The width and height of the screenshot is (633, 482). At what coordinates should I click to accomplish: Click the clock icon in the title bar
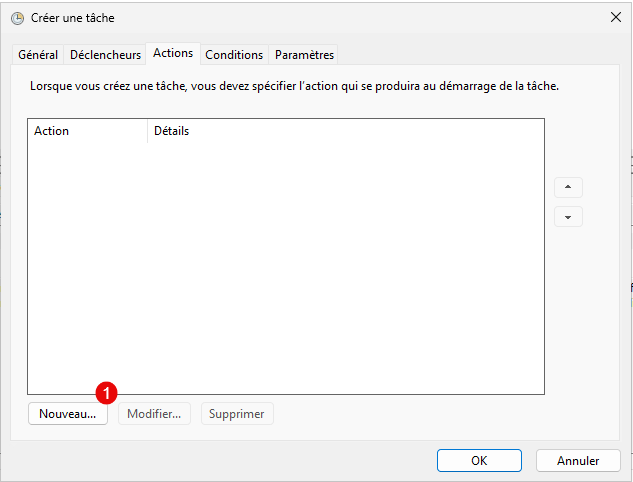[17, 18]
